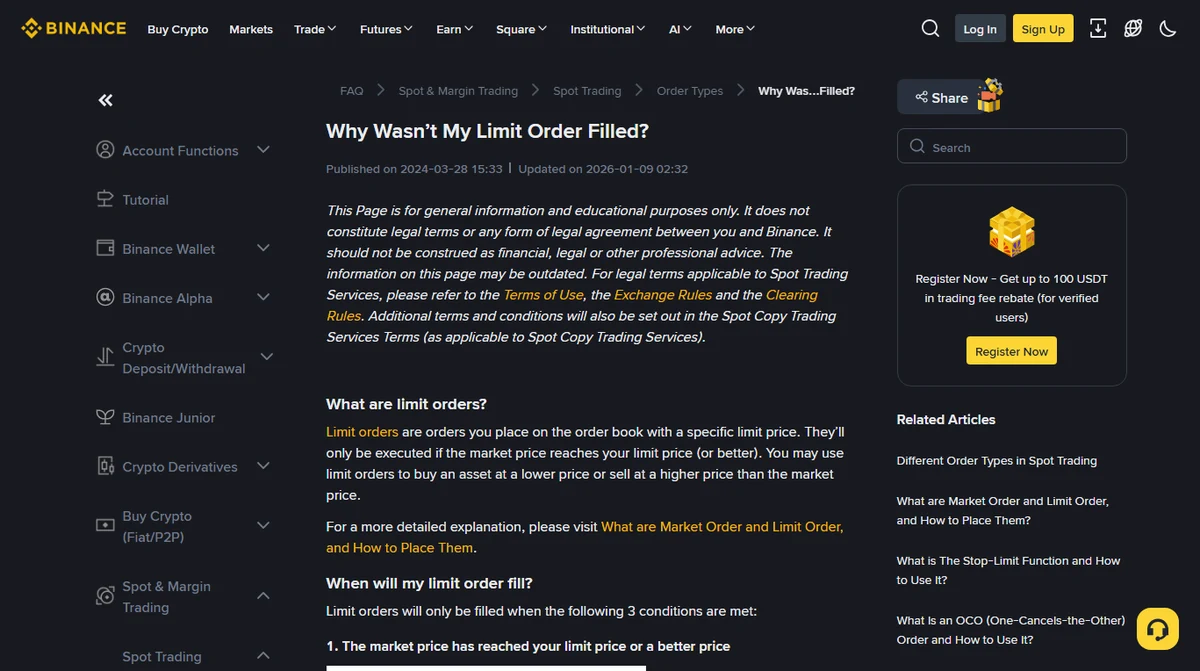
Task: Open the support chat headset icon
Action: click(1158, 629)
